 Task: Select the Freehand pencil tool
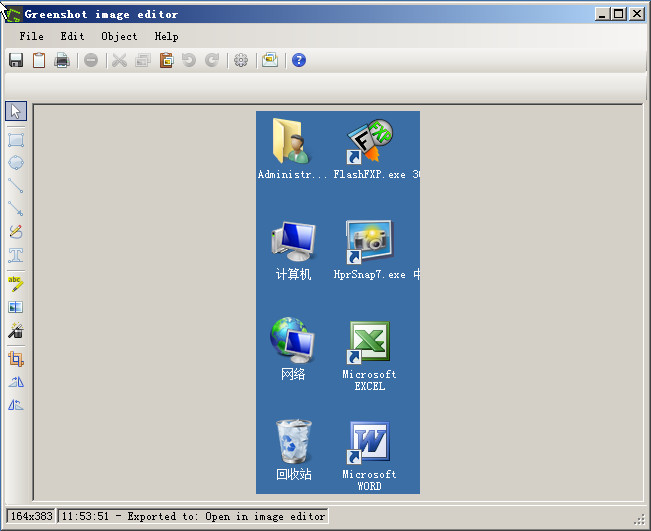pyautogui.click(x=16, y=232)
